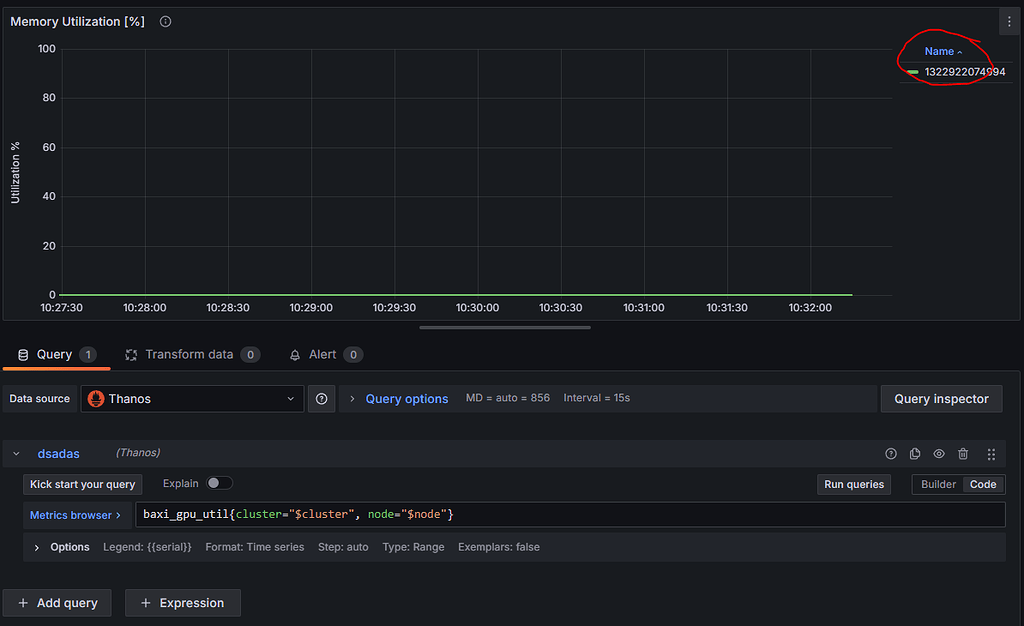Enable the Explain toggle
Image resolution: width=1024 pixels, height=626 pixels.
click(220, 483)
